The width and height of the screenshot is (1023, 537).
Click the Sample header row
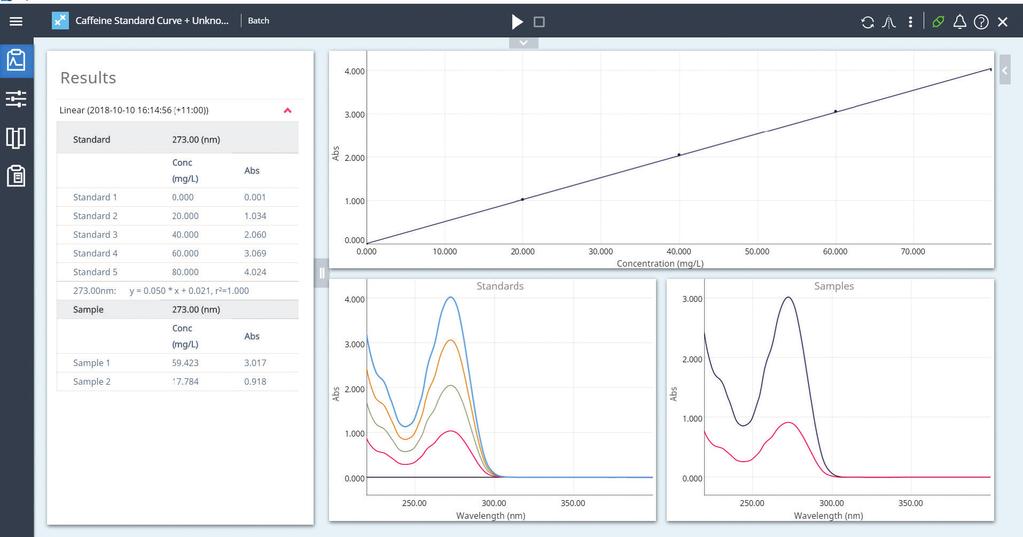click(177, 309)
